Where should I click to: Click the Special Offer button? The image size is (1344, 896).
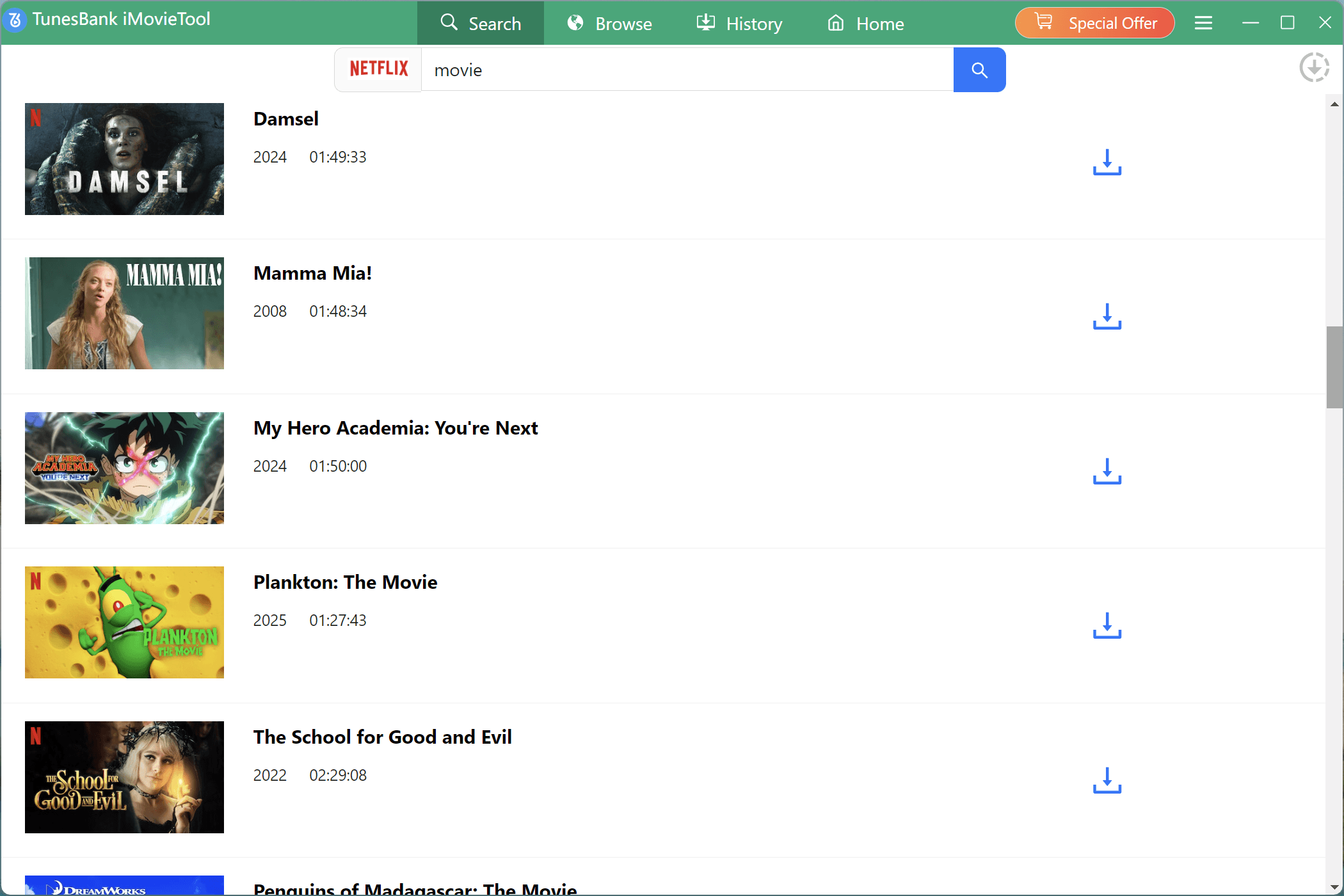1094,23
